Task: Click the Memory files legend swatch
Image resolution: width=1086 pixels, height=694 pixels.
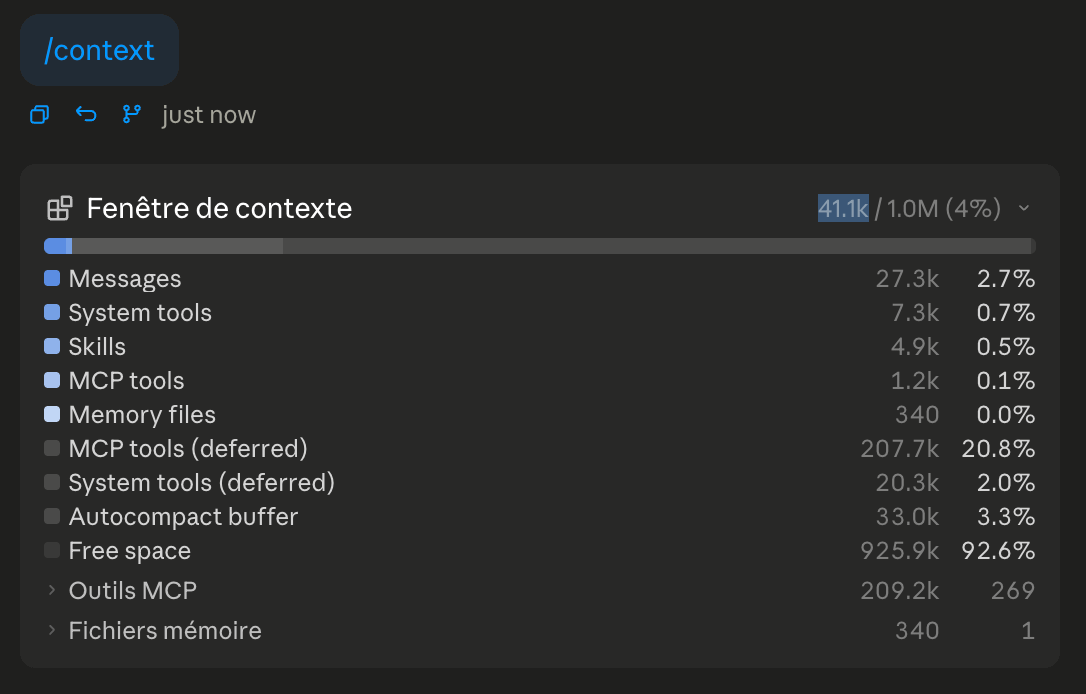Action: tap(52, 414)
